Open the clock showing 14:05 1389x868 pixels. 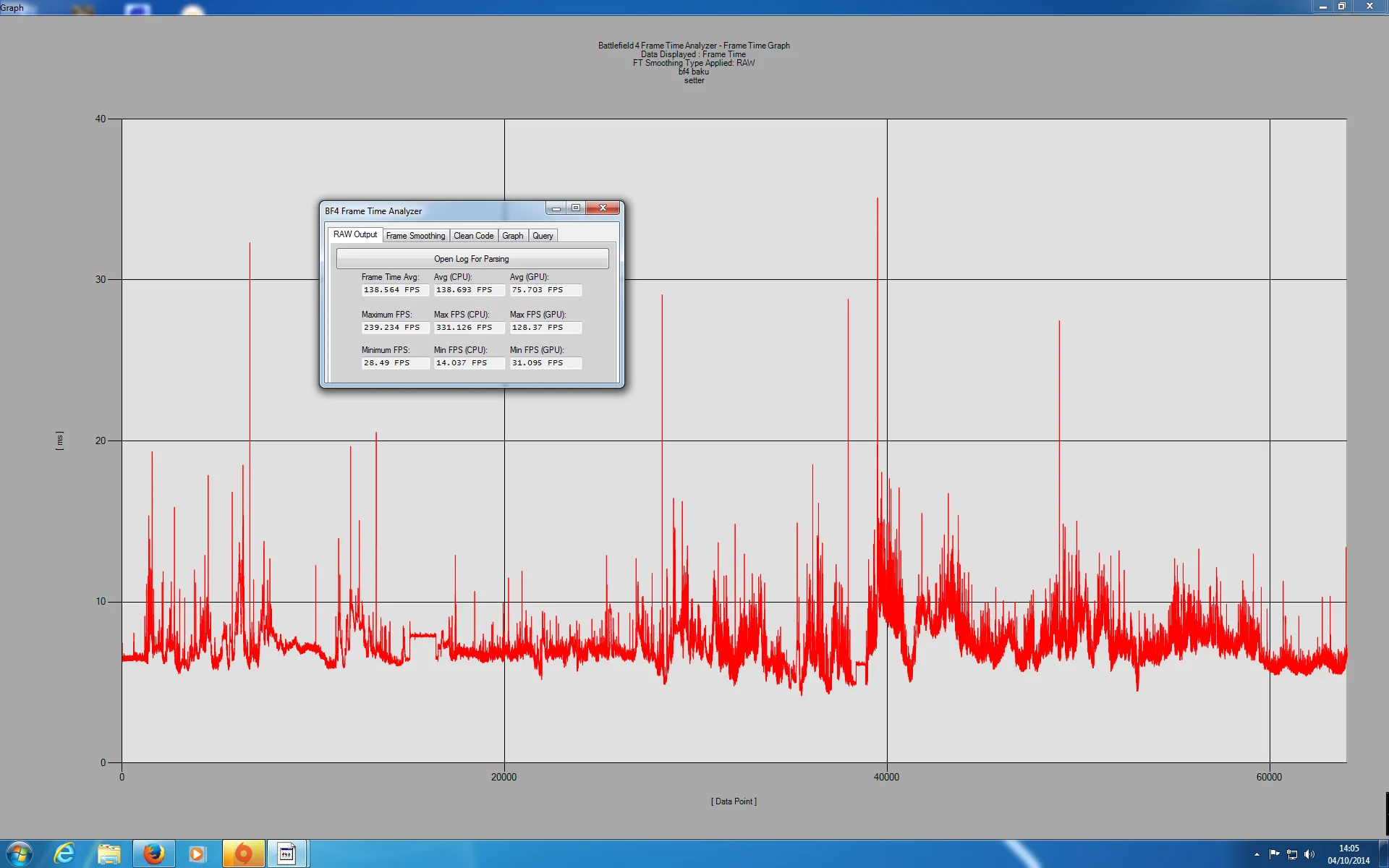point(1348,854)
